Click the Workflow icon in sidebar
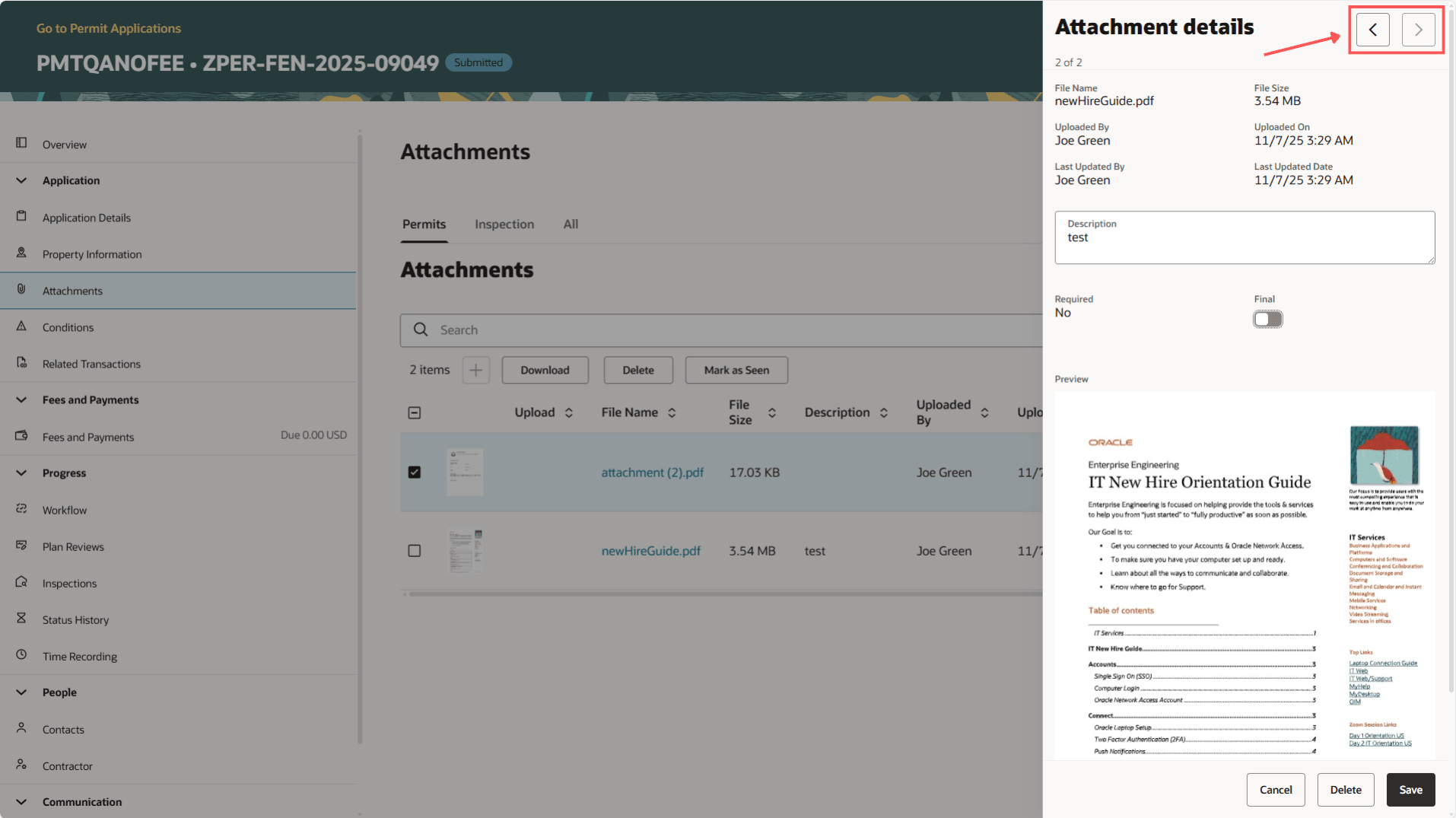 tap(22, 509)
